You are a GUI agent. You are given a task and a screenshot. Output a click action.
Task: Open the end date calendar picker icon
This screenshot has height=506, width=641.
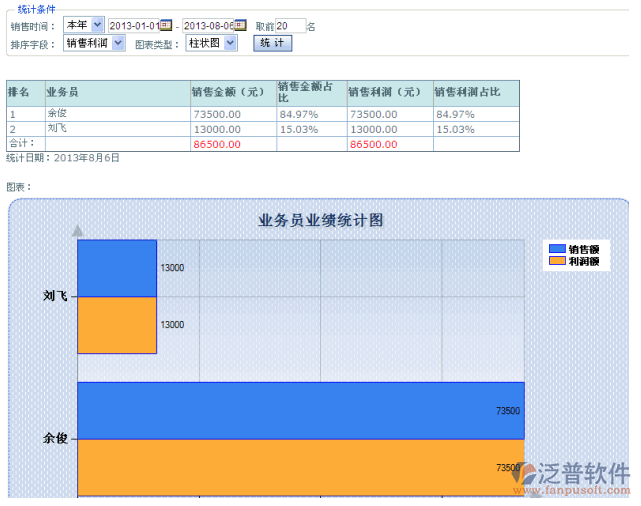click(240, 25)
